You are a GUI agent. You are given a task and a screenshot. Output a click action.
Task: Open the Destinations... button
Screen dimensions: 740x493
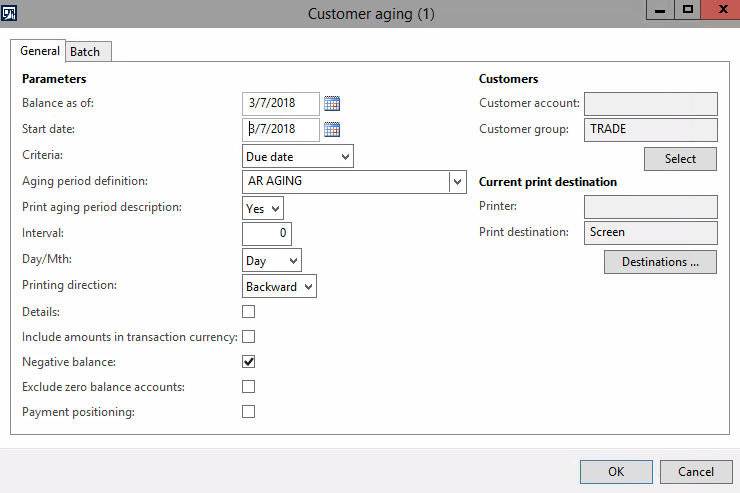660,262
